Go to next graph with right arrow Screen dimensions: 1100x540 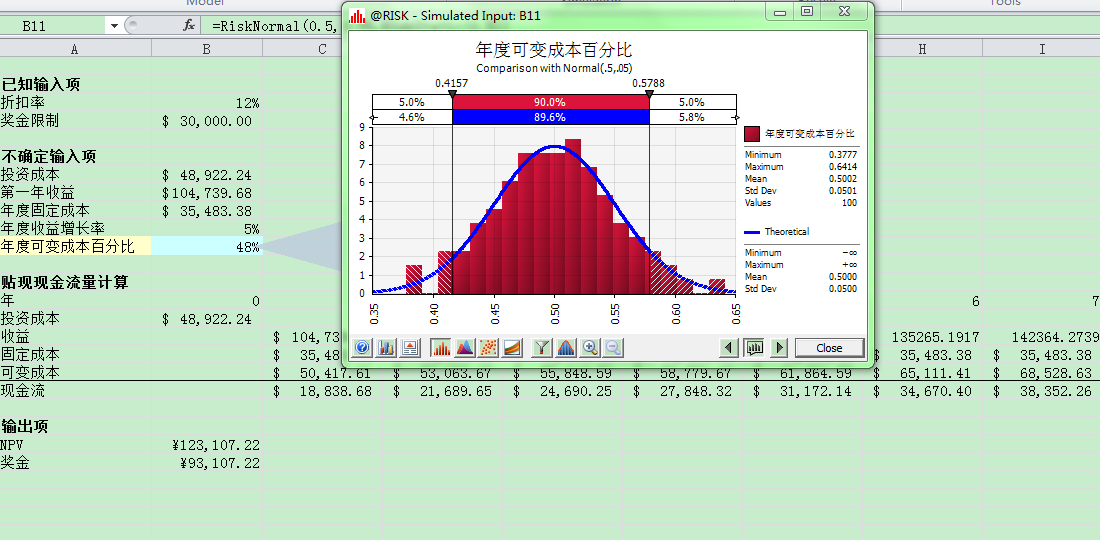(779, 348)
